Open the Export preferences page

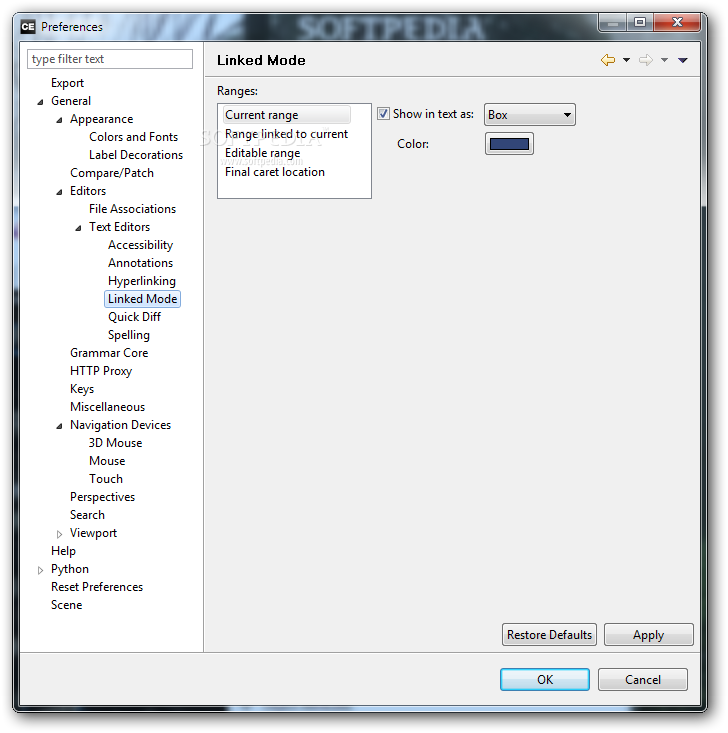67,83
